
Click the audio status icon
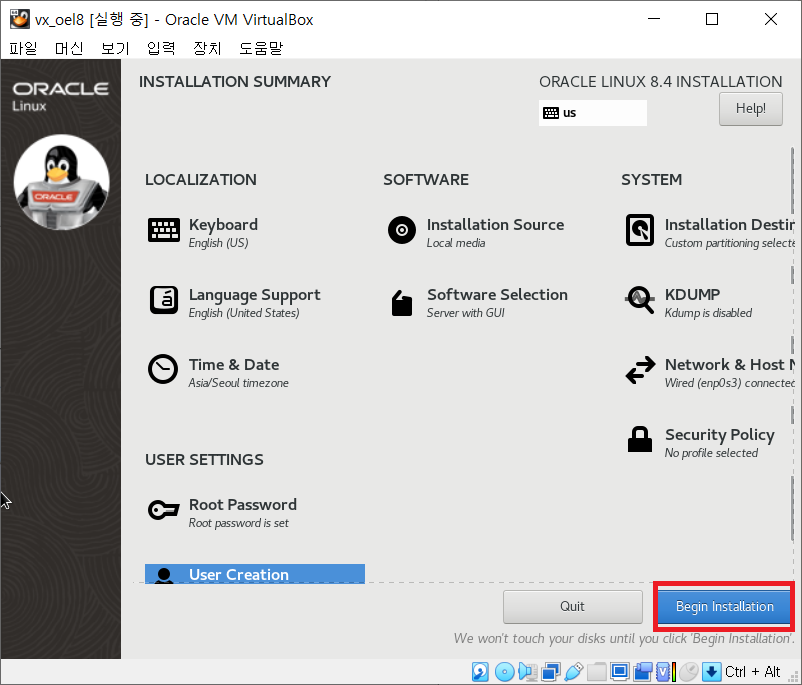528,671
